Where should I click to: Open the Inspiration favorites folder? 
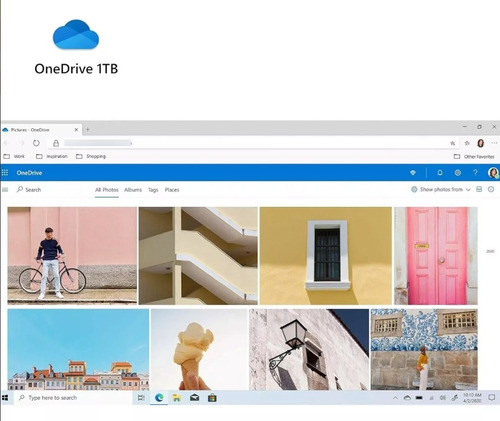52,156
